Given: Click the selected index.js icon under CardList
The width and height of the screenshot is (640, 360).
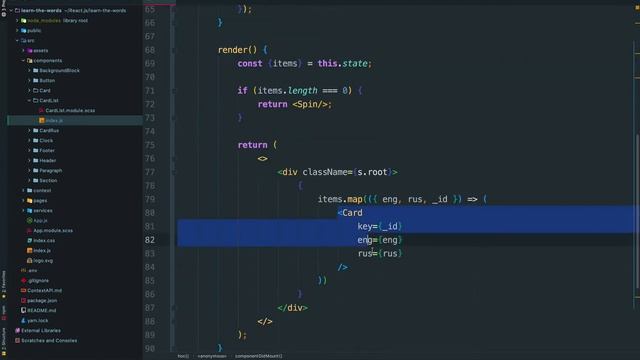Looking at the screenshot, I should (41, 120).
